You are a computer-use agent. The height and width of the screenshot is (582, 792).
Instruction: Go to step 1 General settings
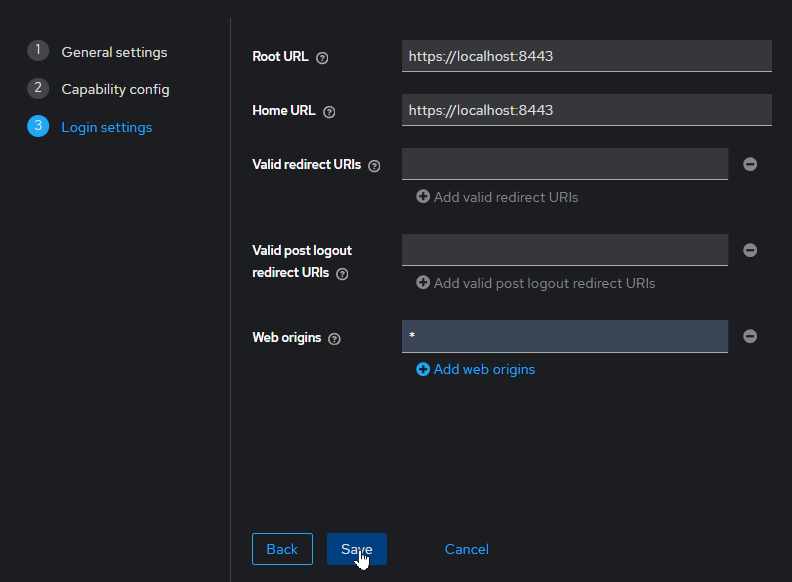click(114, 52)
